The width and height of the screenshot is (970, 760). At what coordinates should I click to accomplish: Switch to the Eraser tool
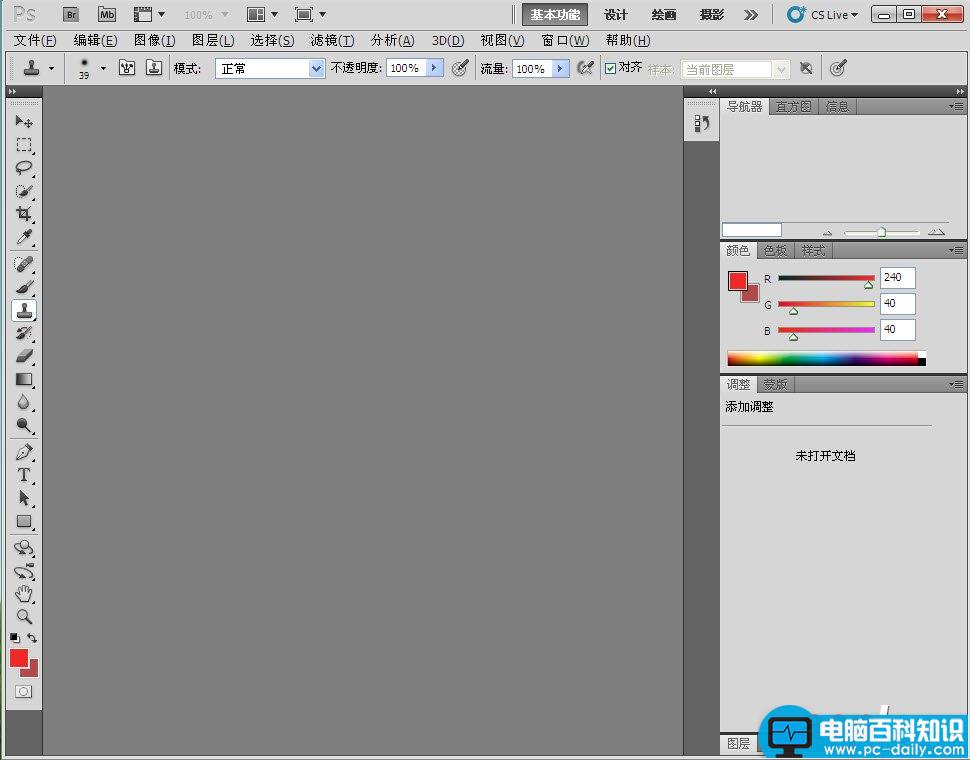coord(24,357)
